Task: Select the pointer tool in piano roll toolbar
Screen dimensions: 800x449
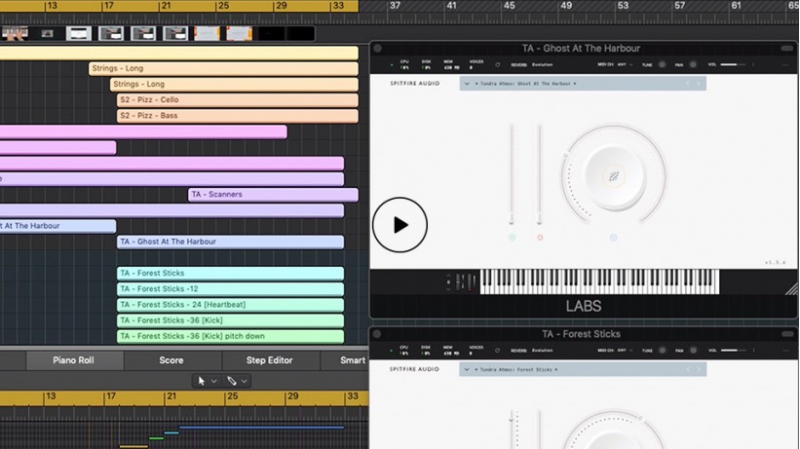Action: 202,381
